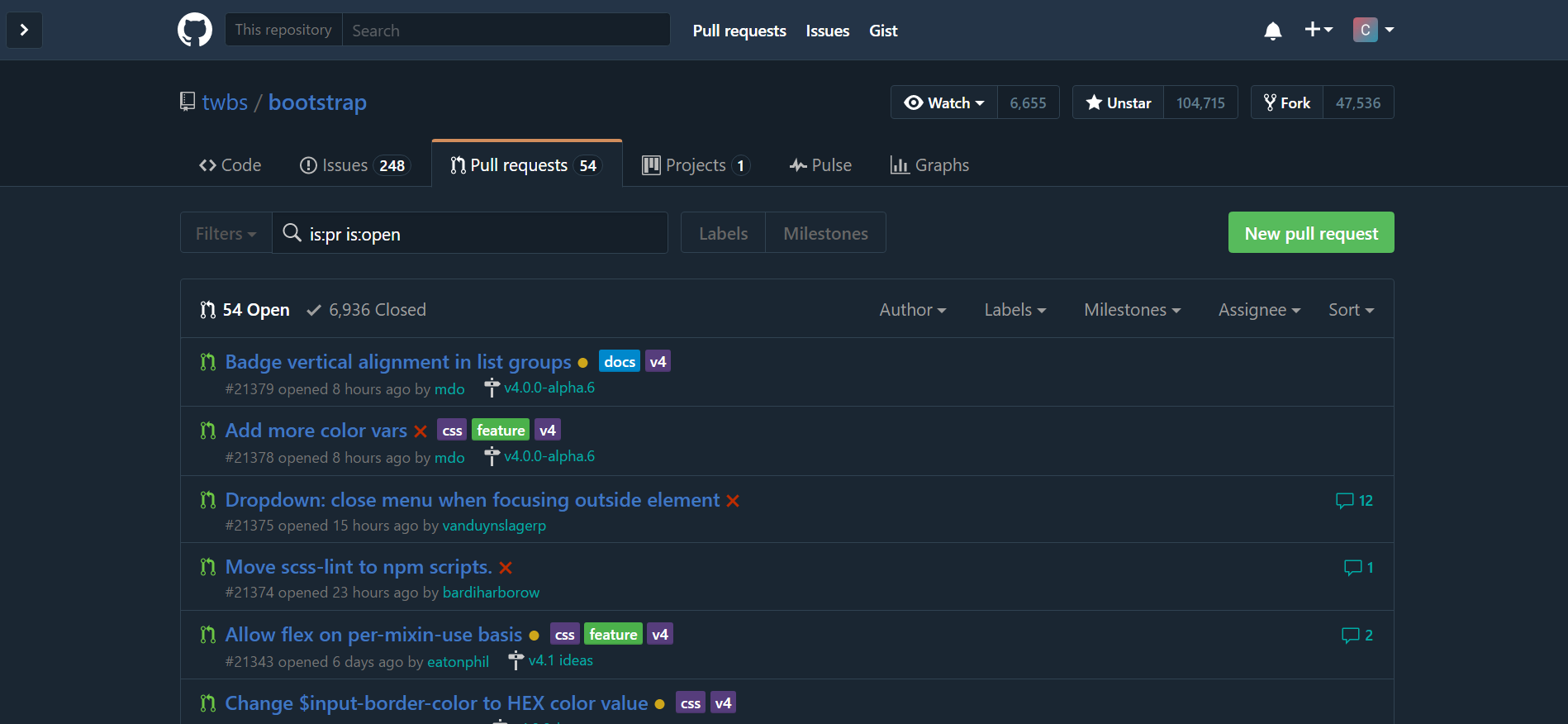Expand the sidebar chevron button

[24, 30]
